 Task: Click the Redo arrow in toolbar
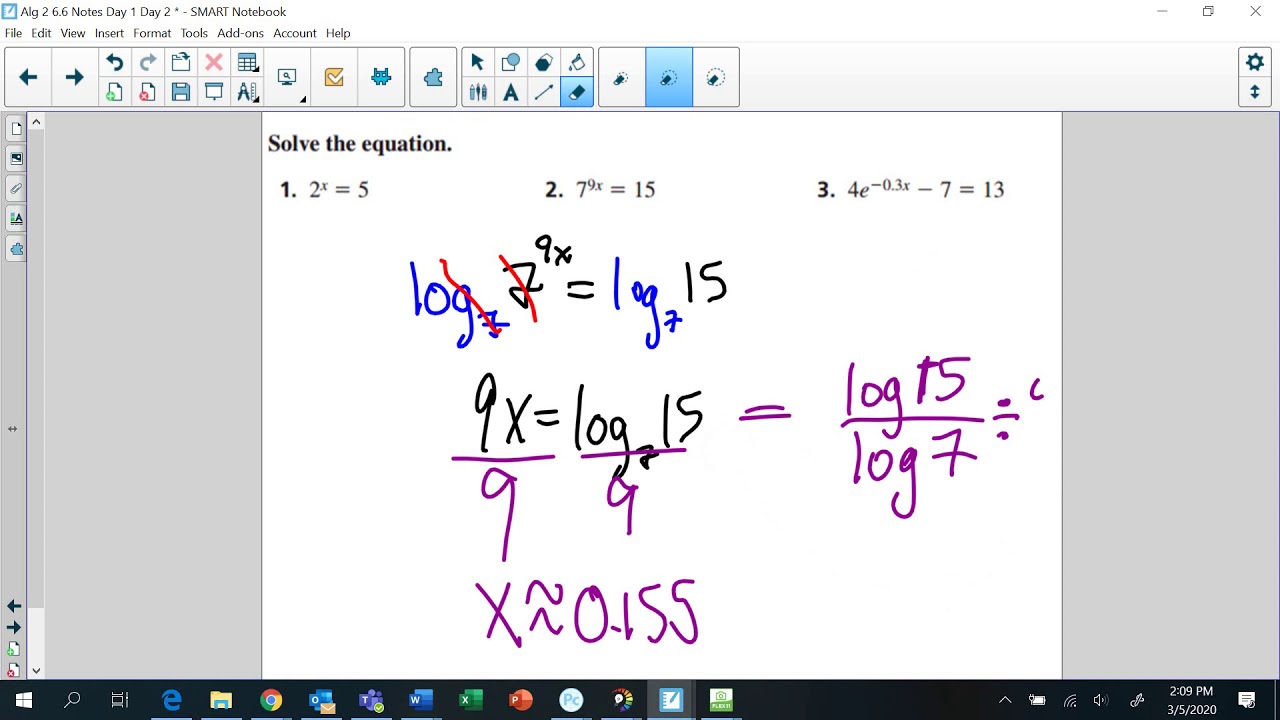[x=147, y=63]
